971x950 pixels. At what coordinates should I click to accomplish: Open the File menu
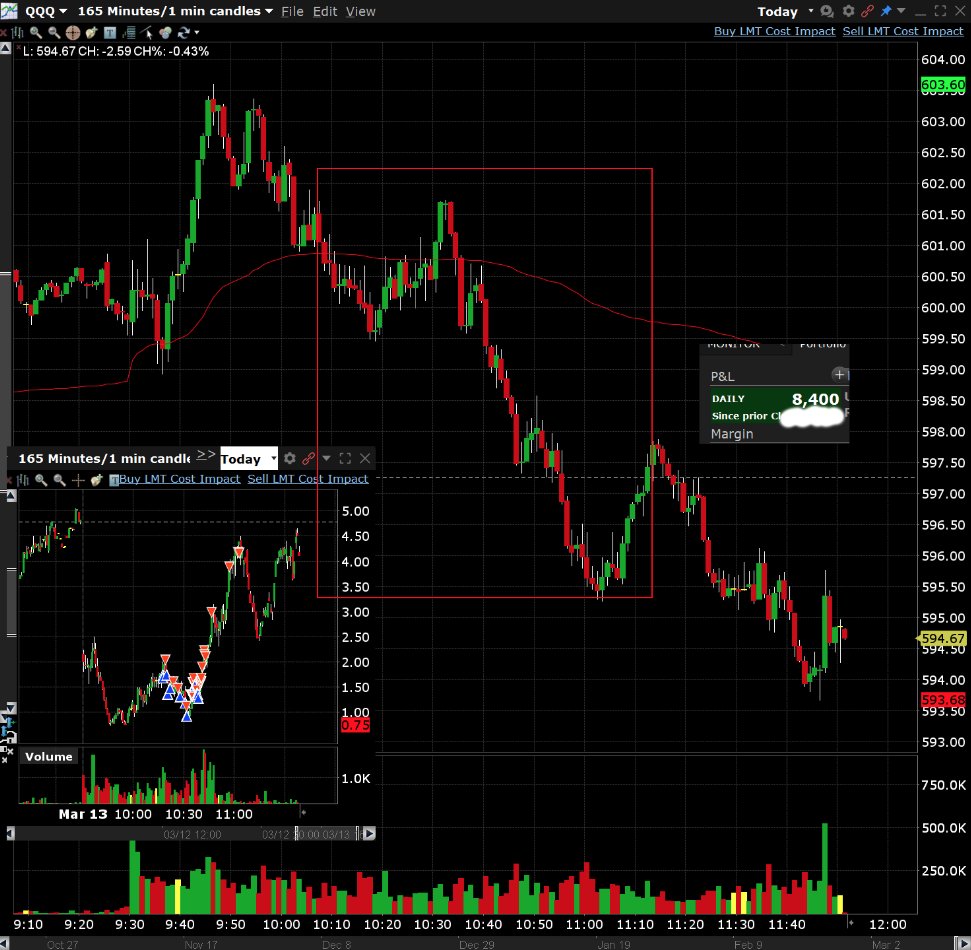(x=292, y=11)
